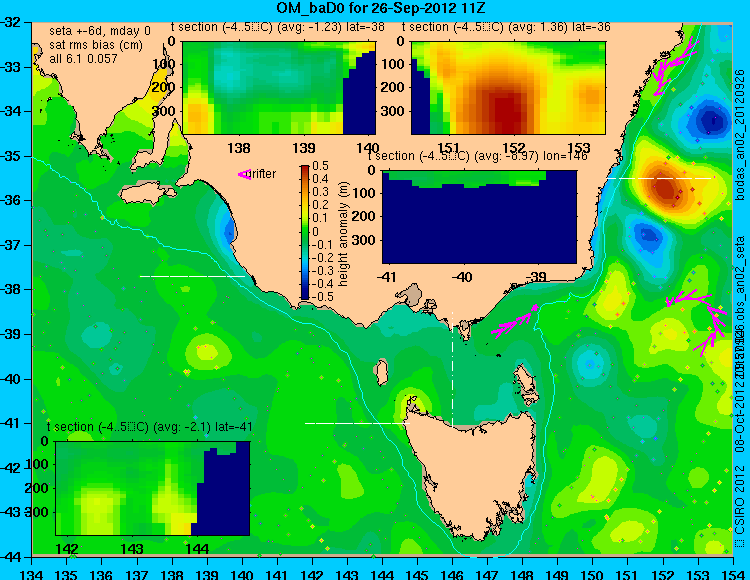Click the "seta +-6d, mday 0" text
This screenshot has width=750, height=580.
point(100,31)
